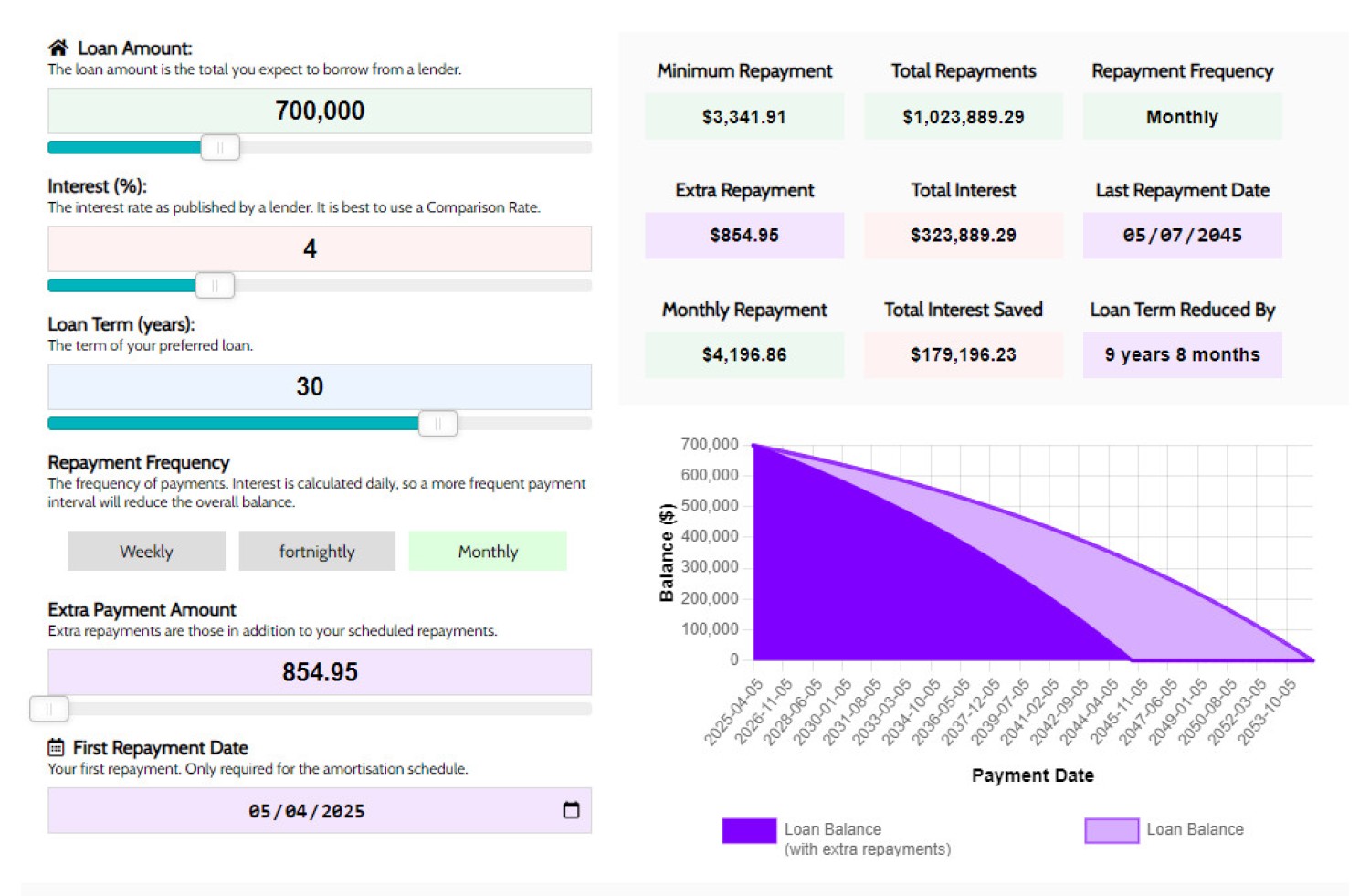This screenshot has width=1370, height=896.
Task: Click the Loan Term slider handle
Action: (x=437, y=424)
